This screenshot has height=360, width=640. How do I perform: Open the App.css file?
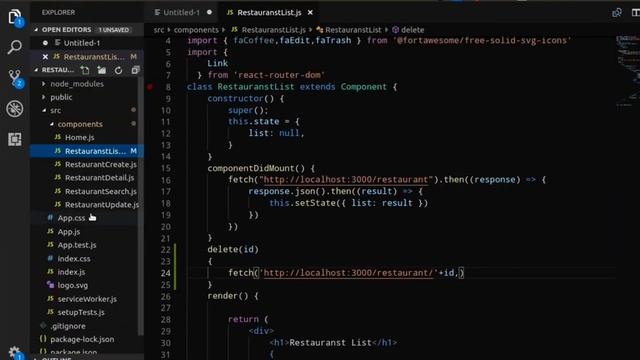tap(71, 218)
